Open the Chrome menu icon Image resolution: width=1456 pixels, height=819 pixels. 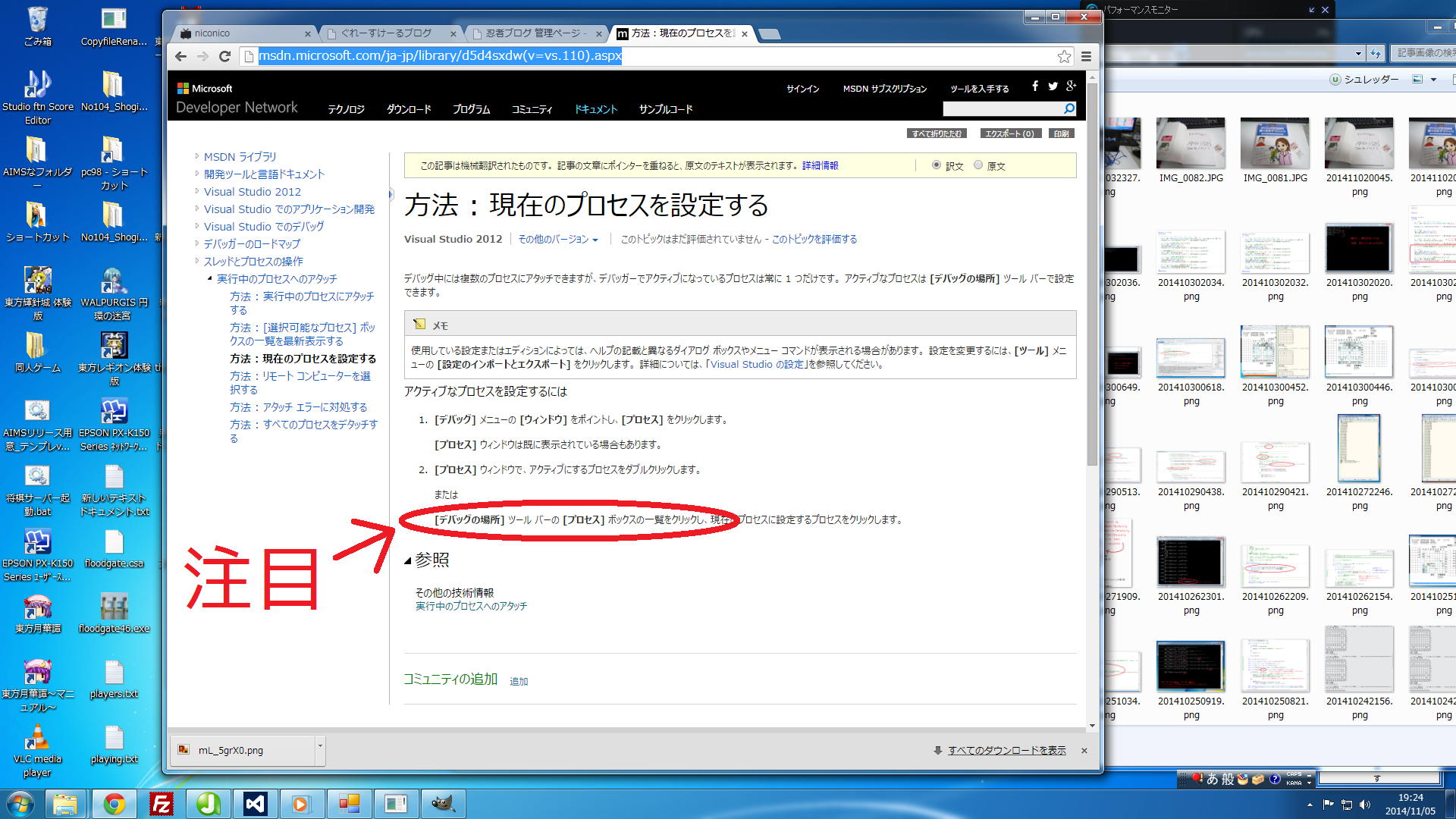point(1086,57)
